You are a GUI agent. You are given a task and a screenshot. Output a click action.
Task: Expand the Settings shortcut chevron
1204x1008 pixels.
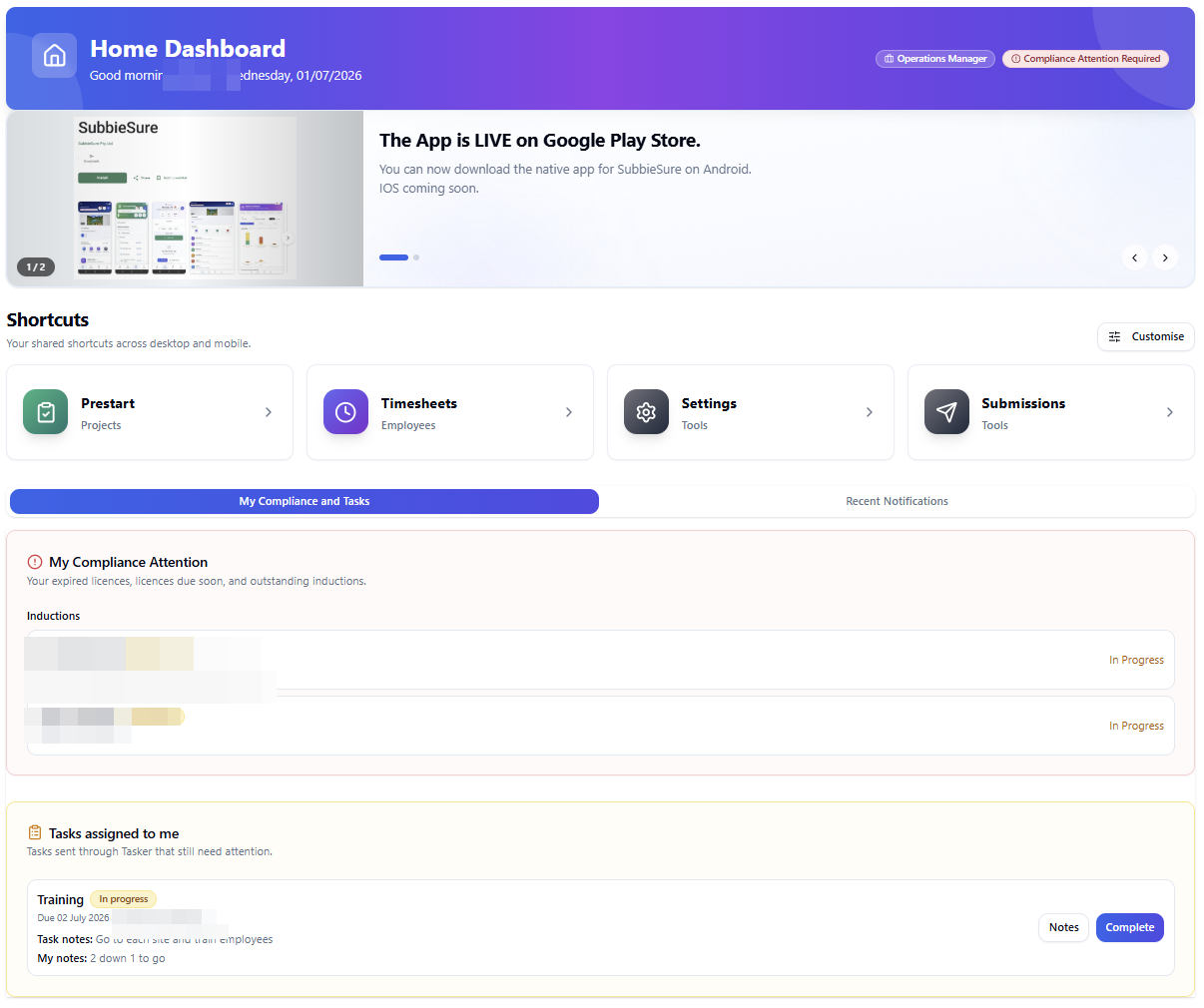870,412
